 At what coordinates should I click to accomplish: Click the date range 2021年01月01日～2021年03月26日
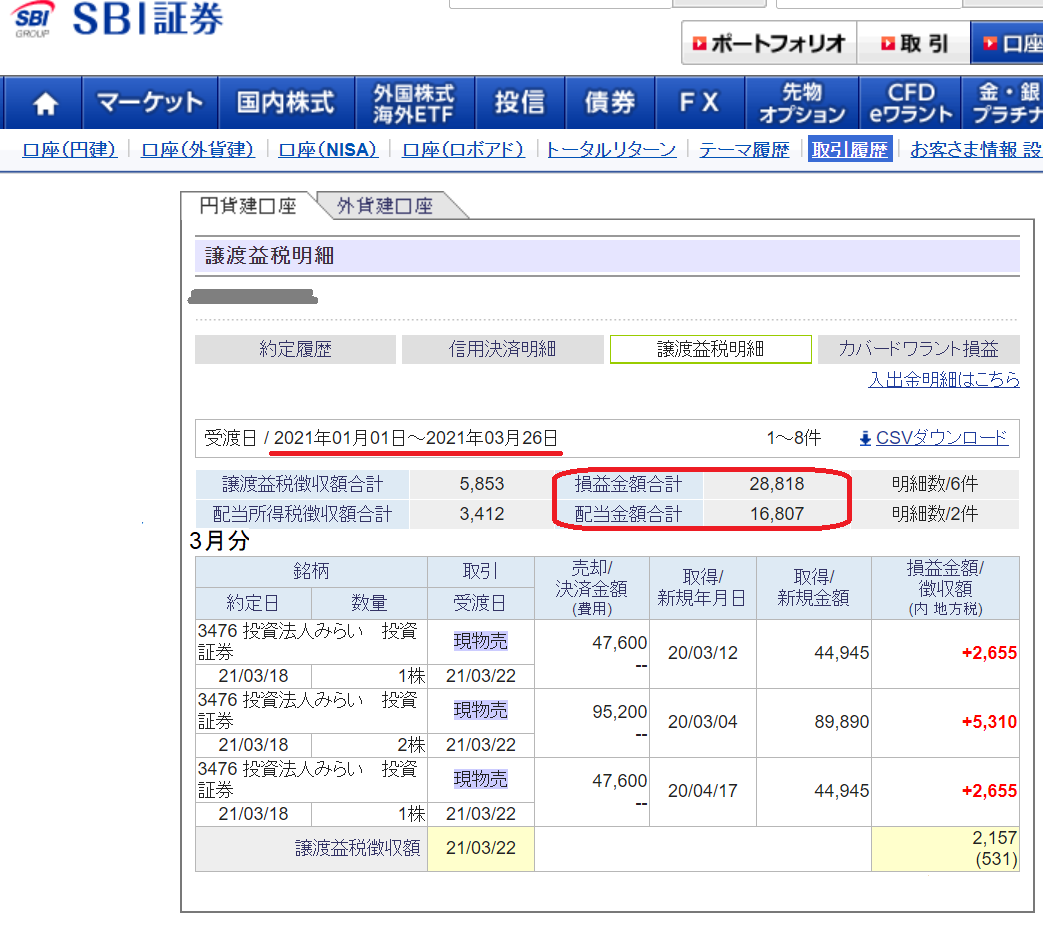pos(416,438)
